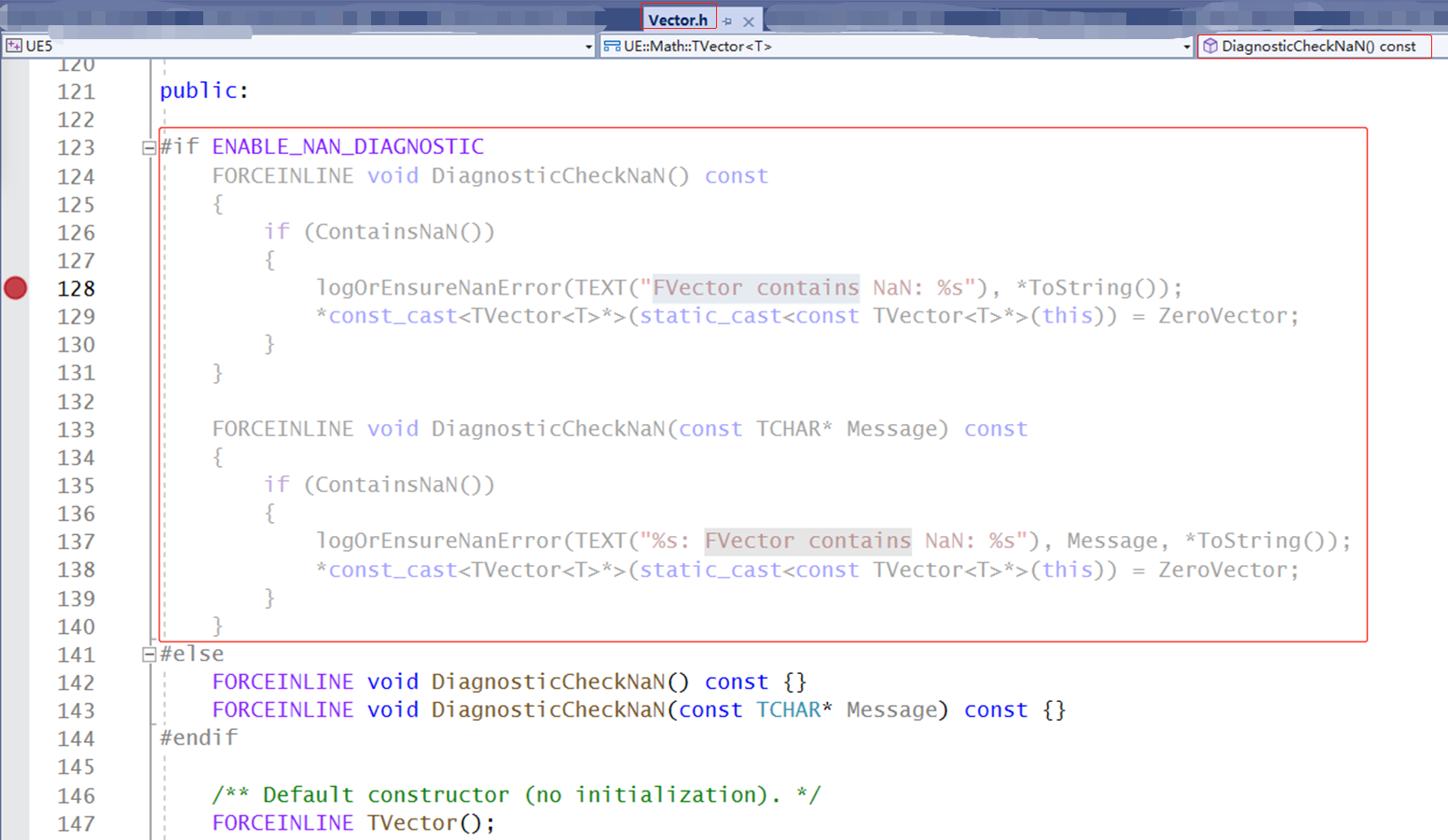The image size is (1448, 840).
Task: Click the UE5 project icon in the navigation bar
Action: click(x=14, y=45)
